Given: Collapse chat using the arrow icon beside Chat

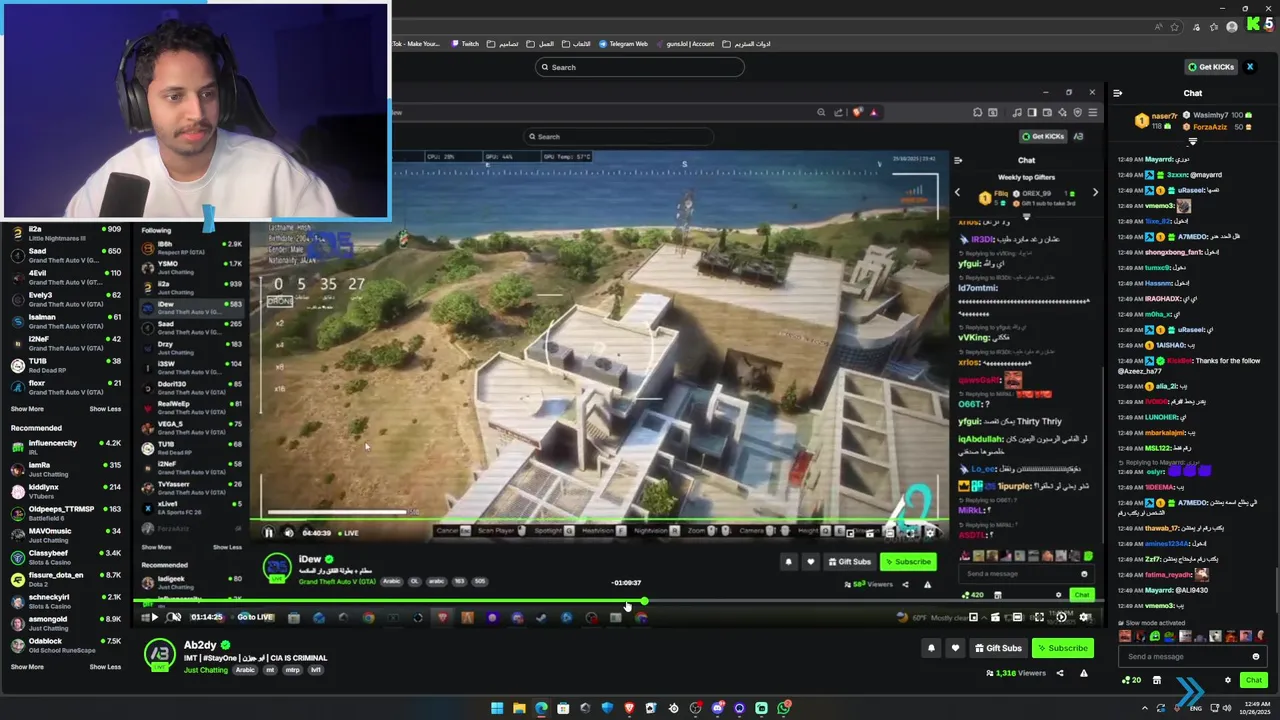Looking at the screenshot, I should (x=1117, y=93).
